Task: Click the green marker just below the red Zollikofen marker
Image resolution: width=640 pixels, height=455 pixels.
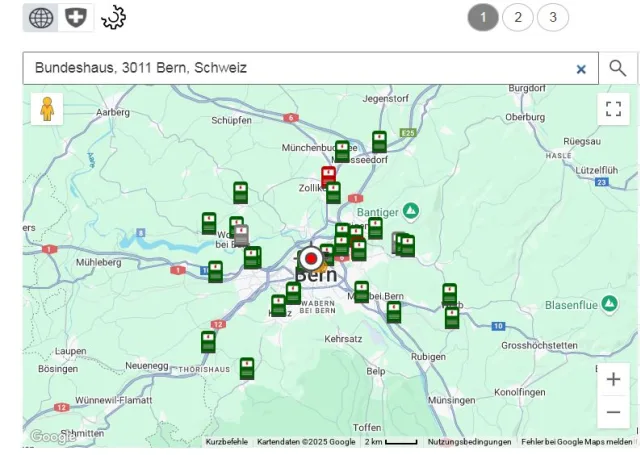Action: tap(333, 193)
